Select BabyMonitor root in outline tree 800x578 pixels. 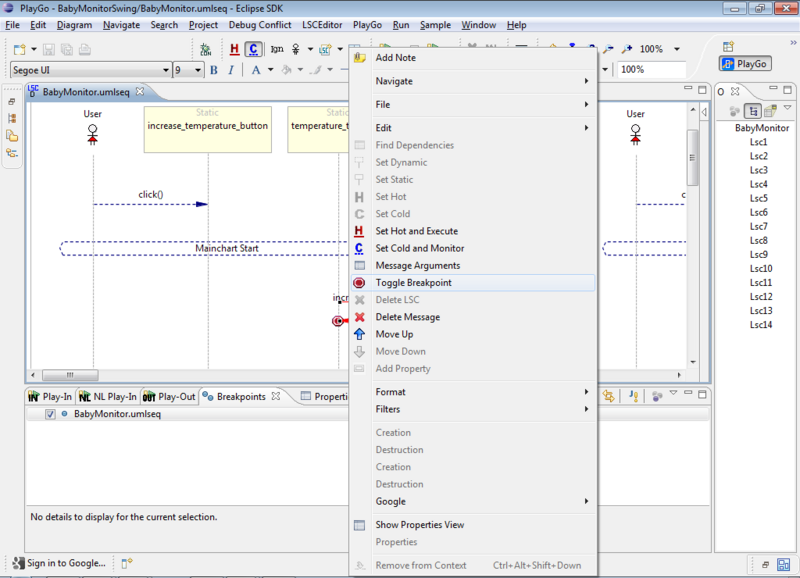tap(762, 128)
